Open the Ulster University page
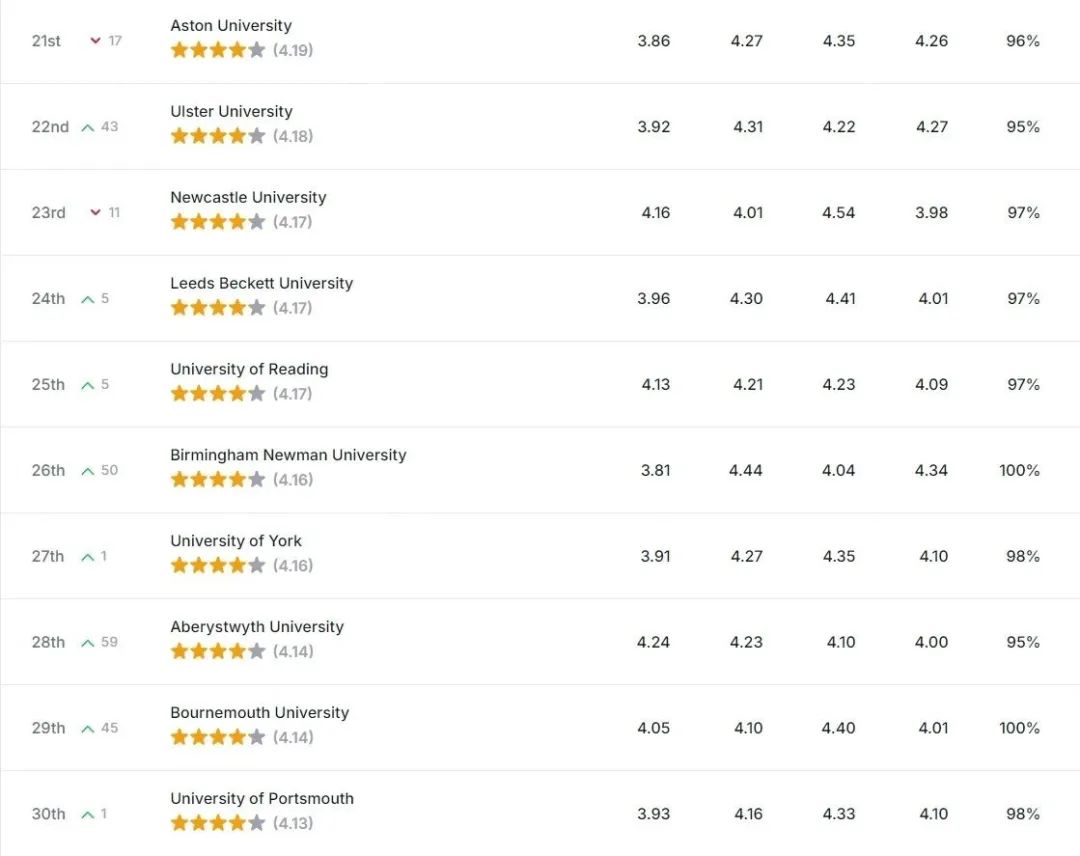The image size is (1080, 856). pos(231,112)
